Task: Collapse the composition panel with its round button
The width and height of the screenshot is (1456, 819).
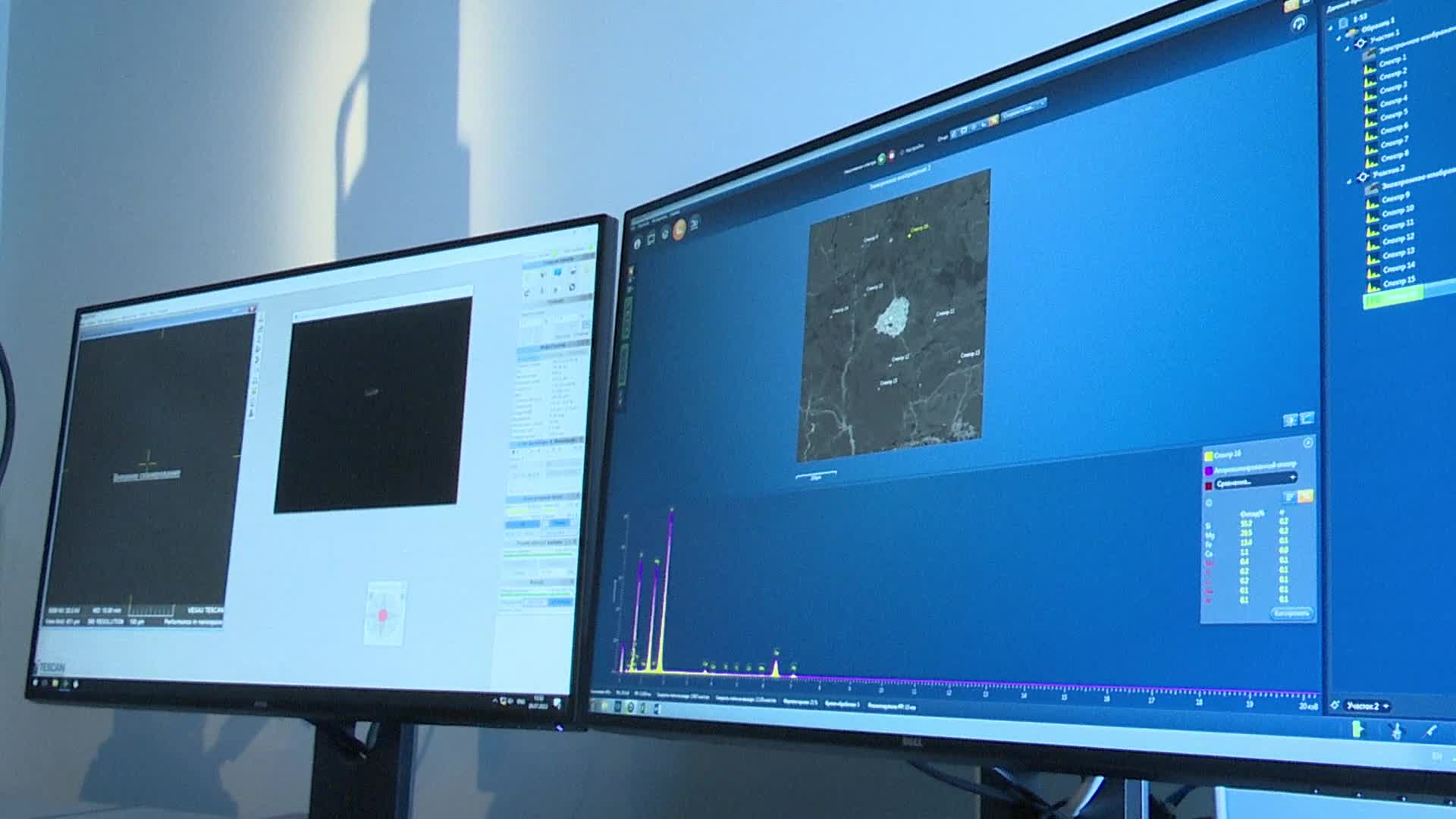Action: pos(1307,443)
